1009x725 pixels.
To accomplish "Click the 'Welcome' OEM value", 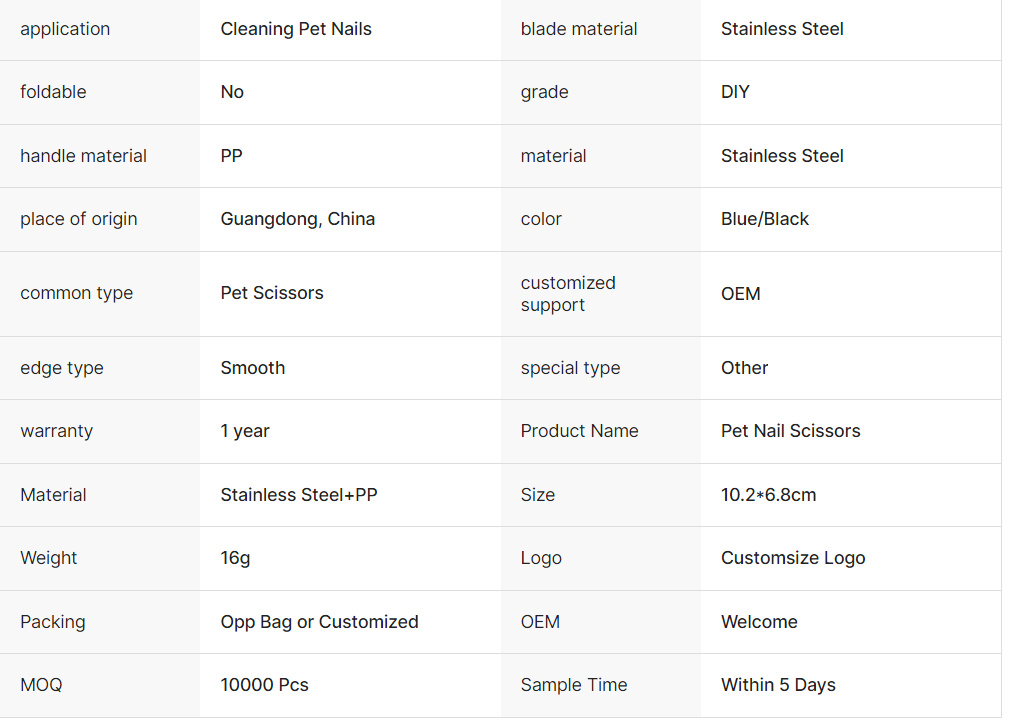I will [x=759, y=622].
